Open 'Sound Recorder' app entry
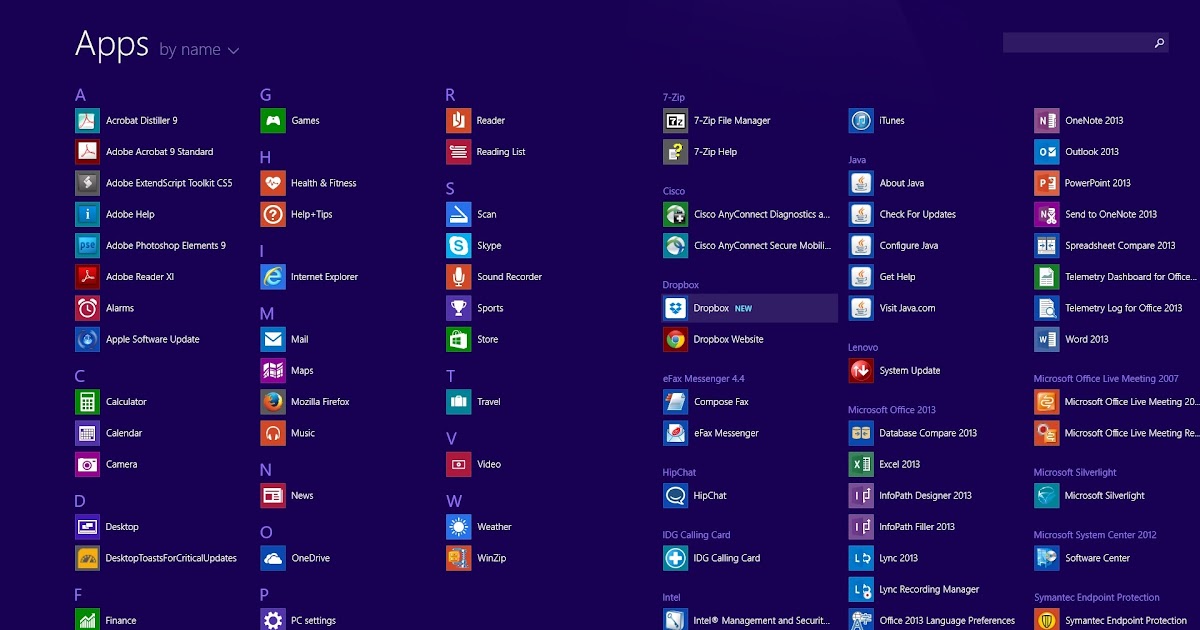This screenshot has height=630, width=1200. click(x=494, y=277)
